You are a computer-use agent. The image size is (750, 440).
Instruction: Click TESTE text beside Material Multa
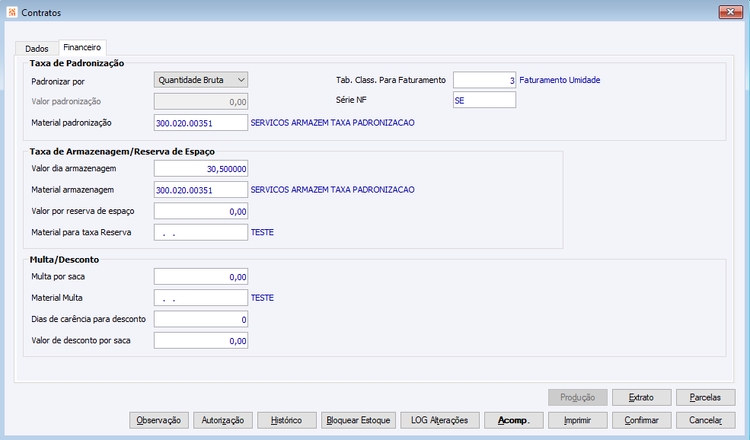tap(262, 298)
